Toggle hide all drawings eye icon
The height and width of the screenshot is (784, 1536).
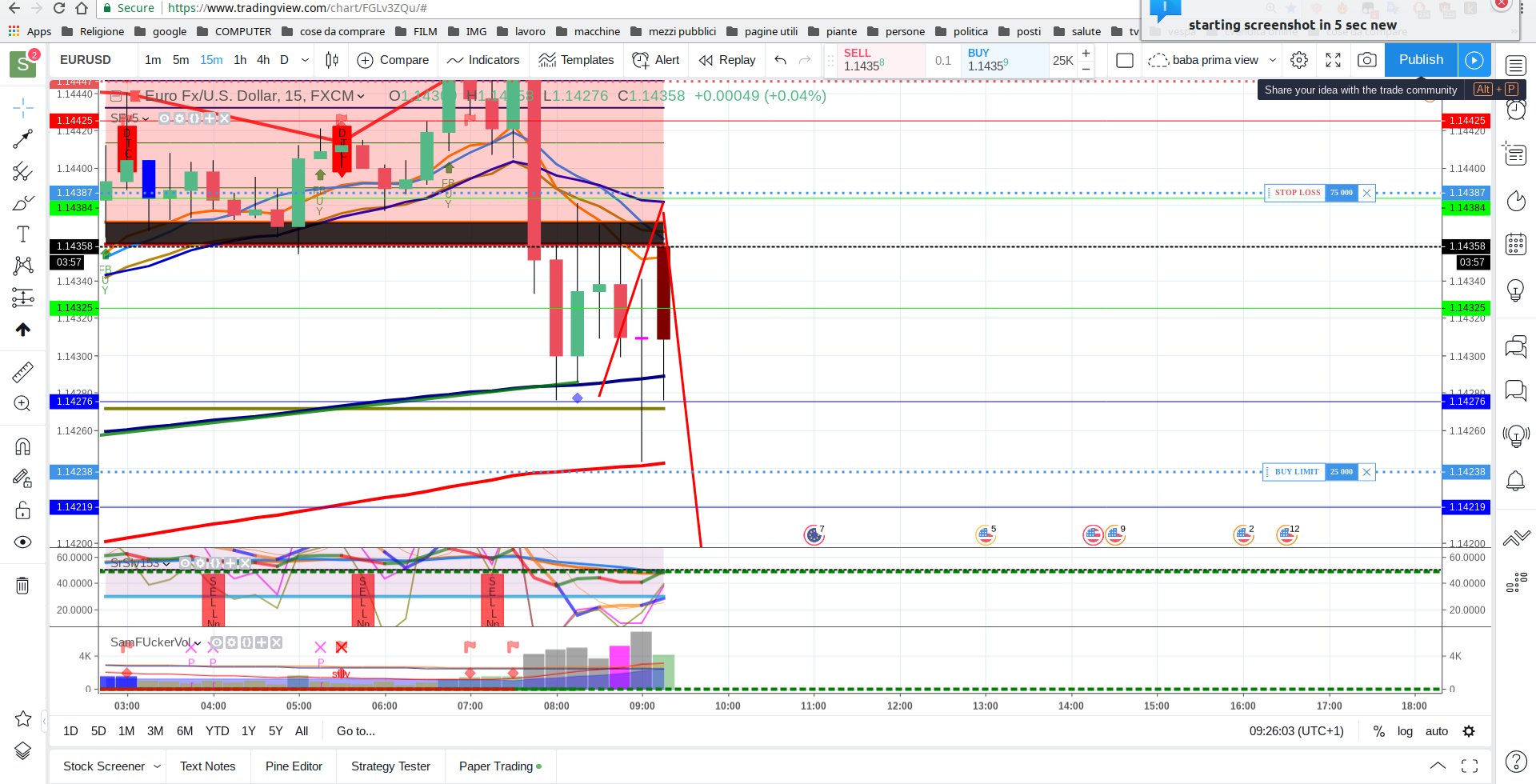[x=23, y=542]
